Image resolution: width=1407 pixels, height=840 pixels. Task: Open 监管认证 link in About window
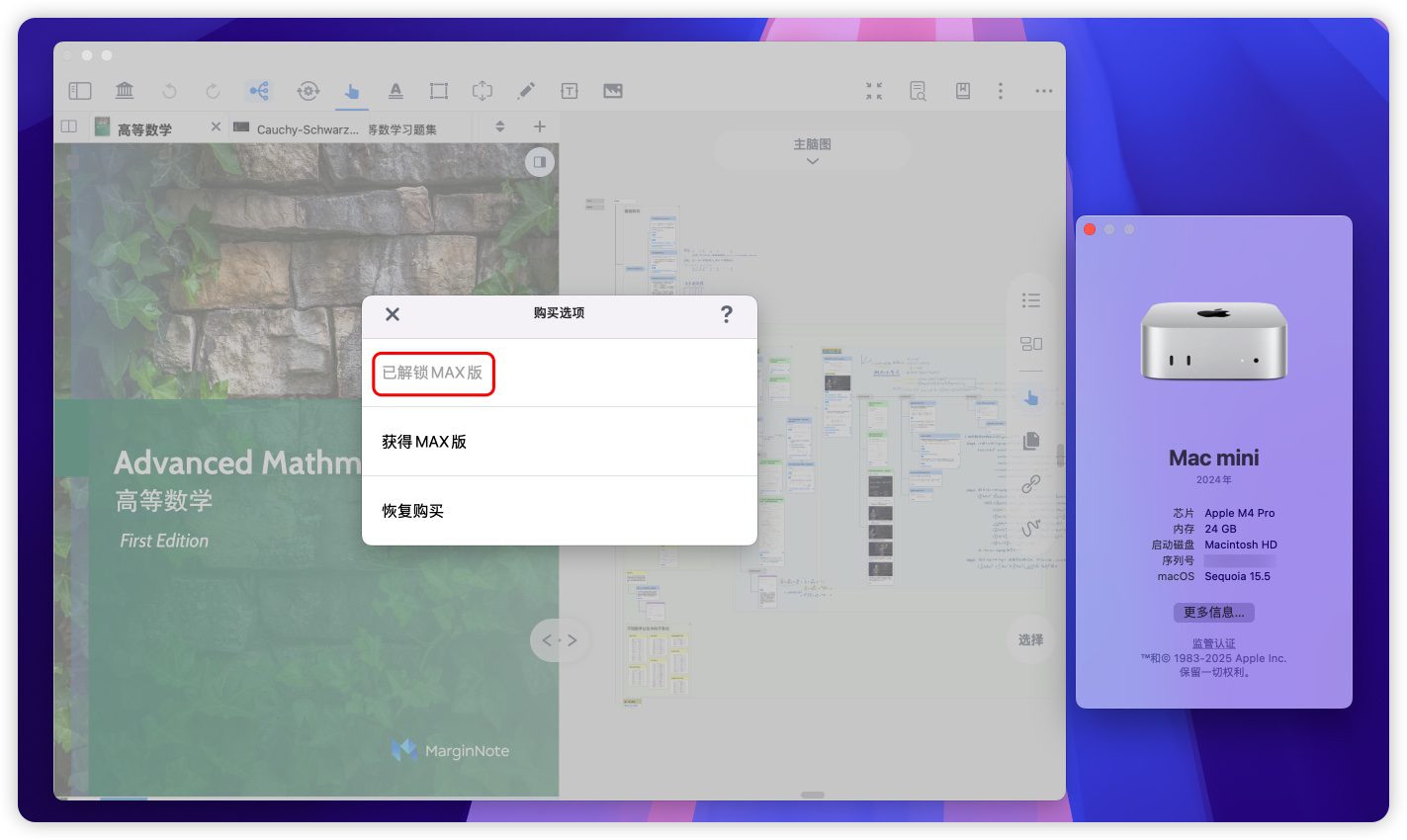tap(1213, 643)
